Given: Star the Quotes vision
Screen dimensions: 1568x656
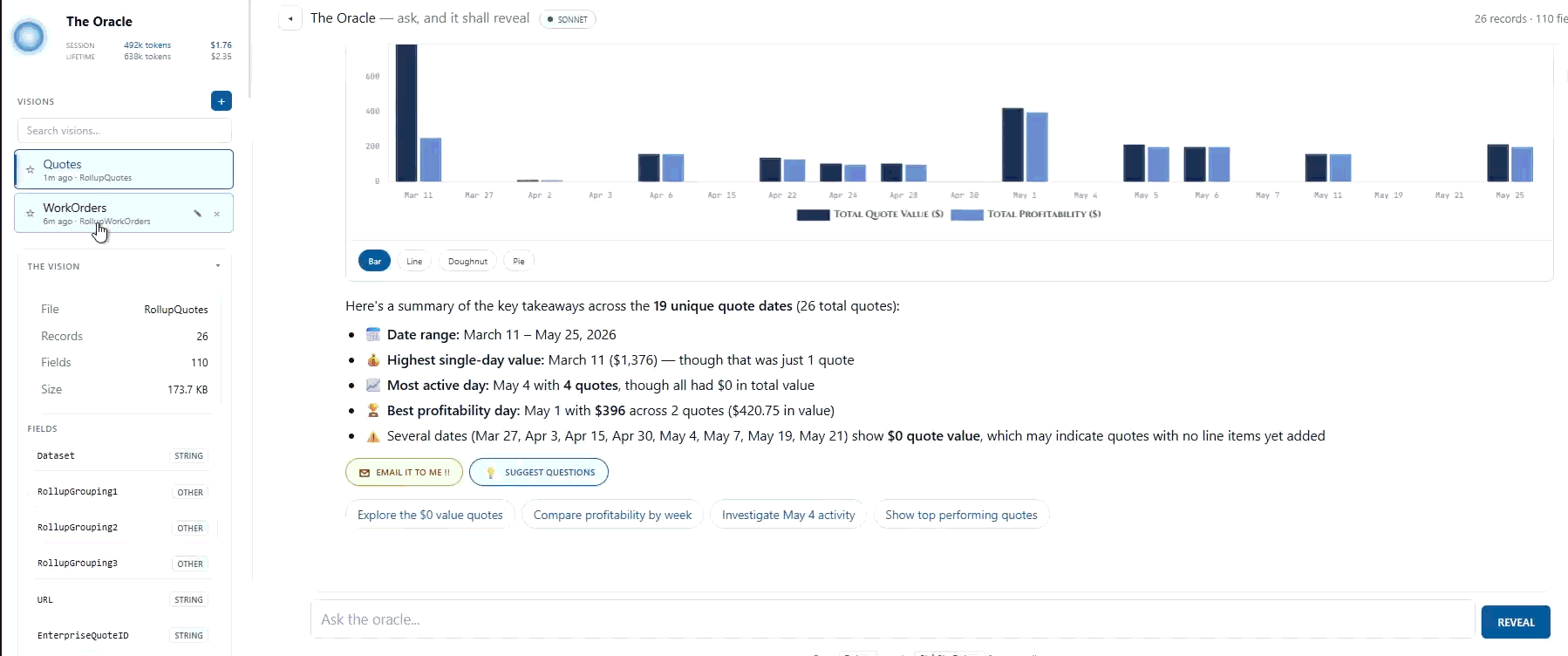Looking at the screenshot, I should 31,169.
